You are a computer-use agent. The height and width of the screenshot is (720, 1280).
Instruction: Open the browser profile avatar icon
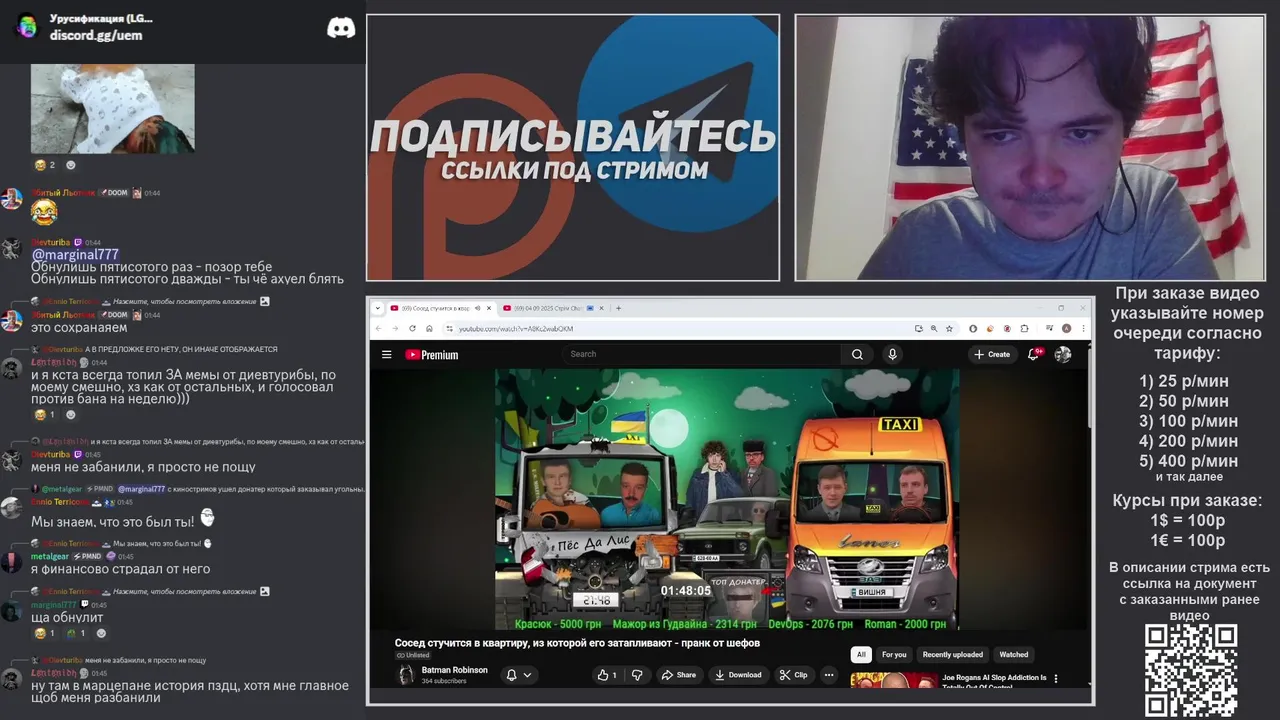[x=1066, y=328]
